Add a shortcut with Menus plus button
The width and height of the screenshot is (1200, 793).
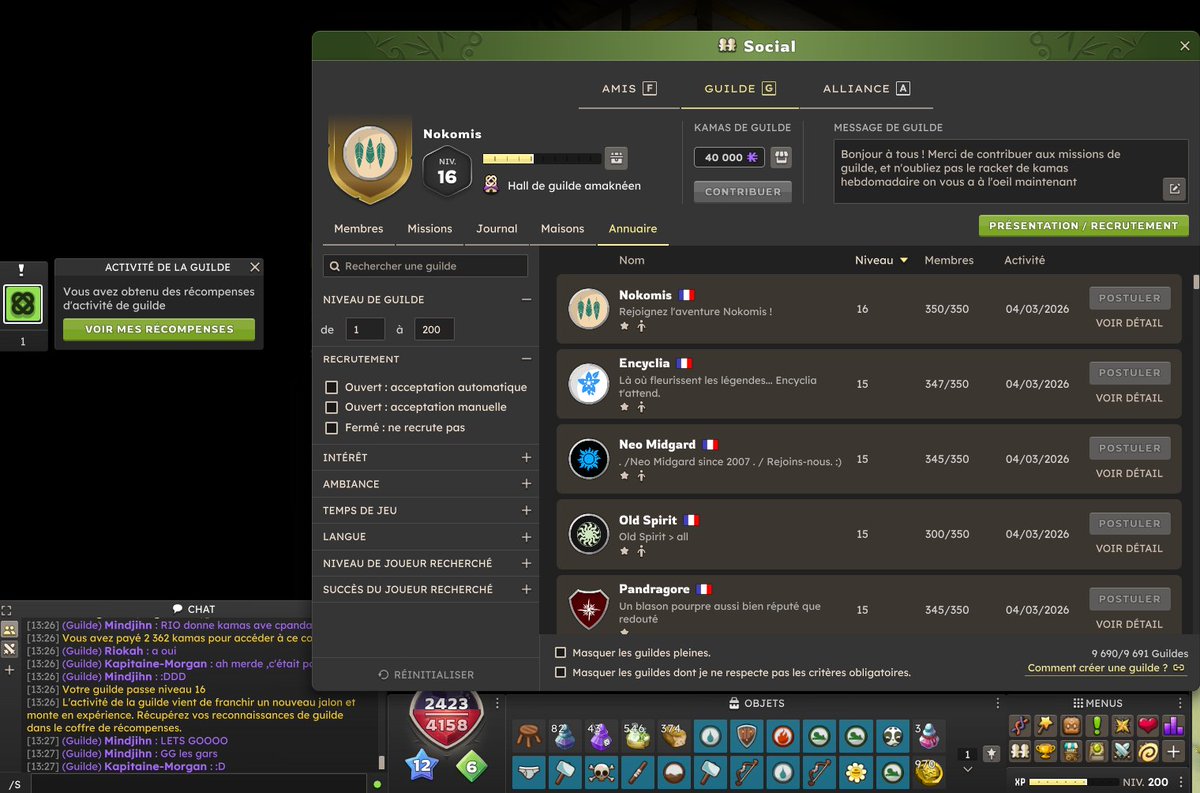click(x=1173, y=751)
